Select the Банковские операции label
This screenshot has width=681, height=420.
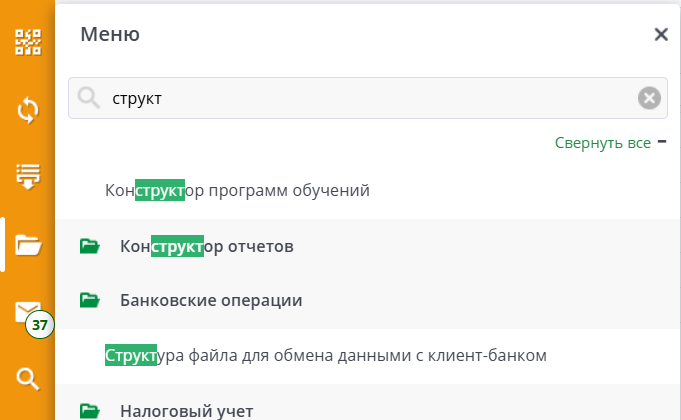click(x=211, y=300)
